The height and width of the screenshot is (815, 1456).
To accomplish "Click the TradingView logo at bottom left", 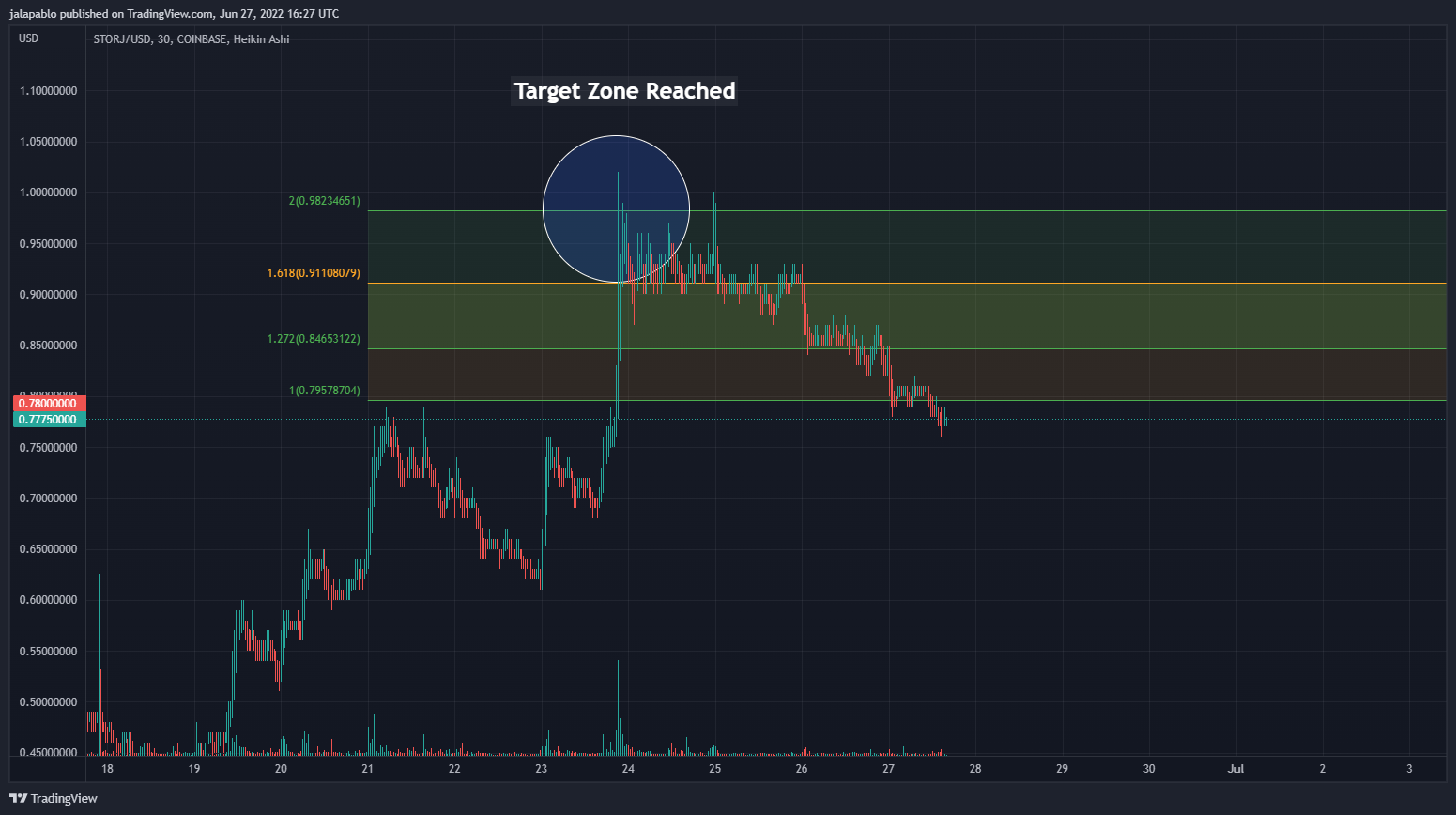I will (54, 798).
